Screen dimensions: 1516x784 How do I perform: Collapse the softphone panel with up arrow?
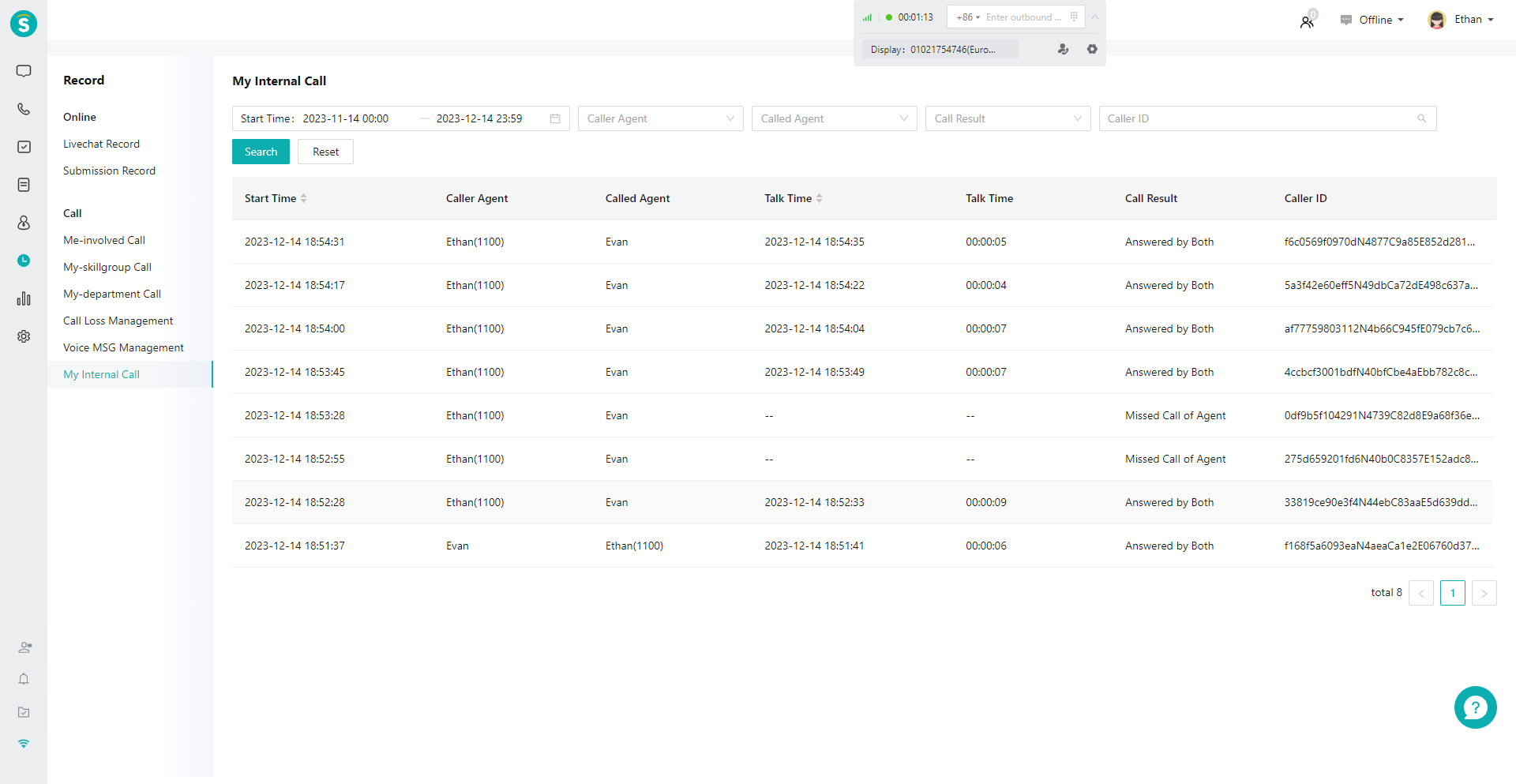[1095, 17]
